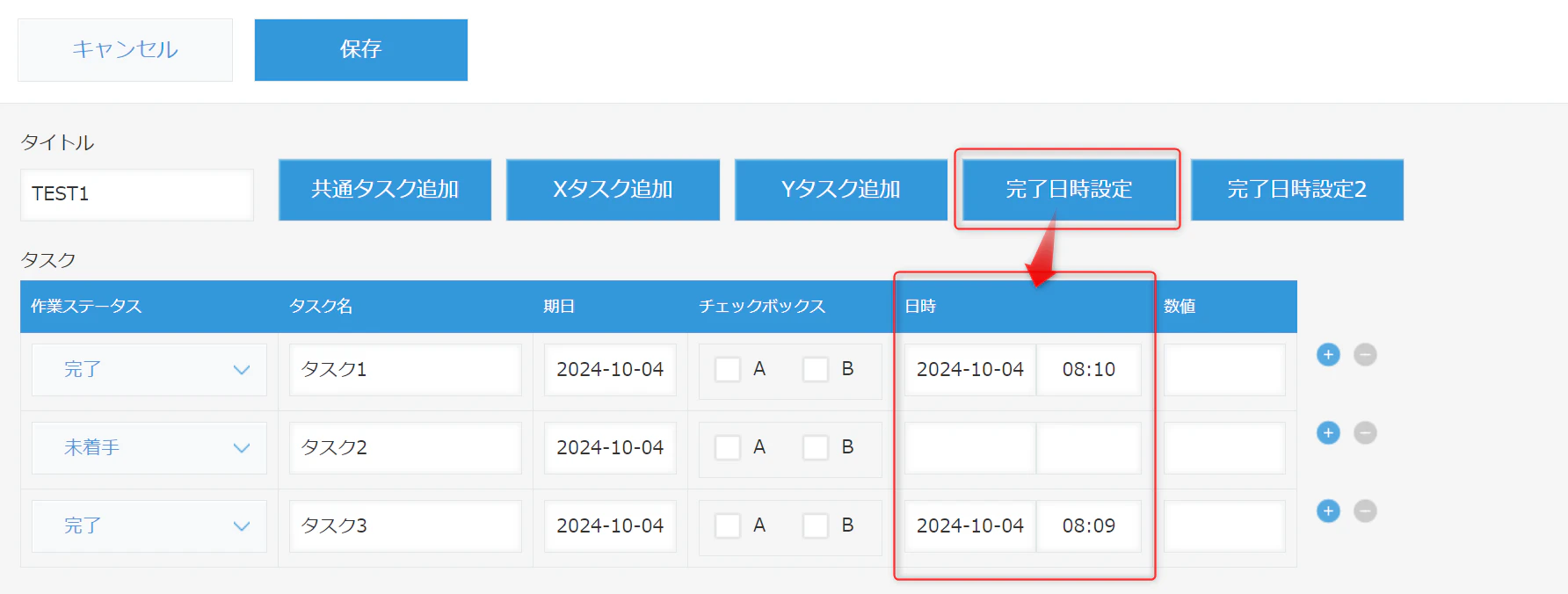Select the 08:10 time field for タスク1
This screenshot has height=594, width=1568.
[1089, 370]
